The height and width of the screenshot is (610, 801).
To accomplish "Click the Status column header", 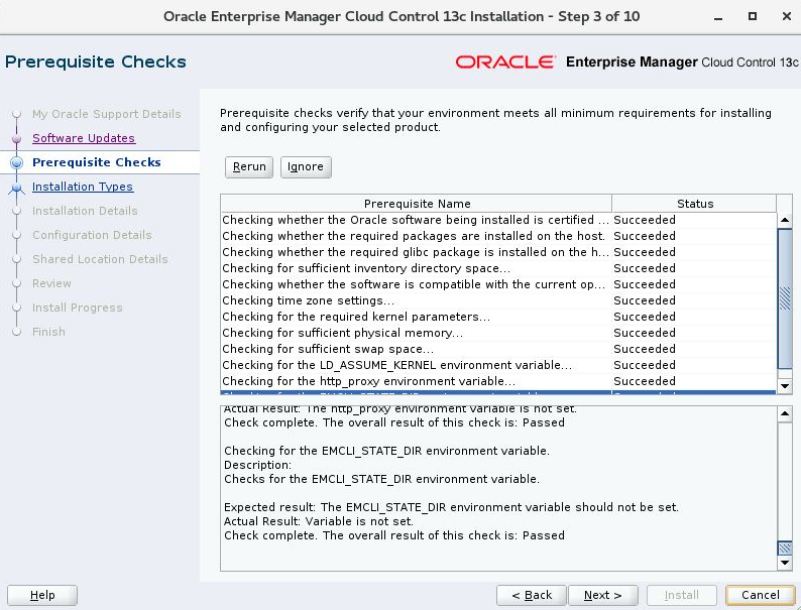I will pyautogui.click(x=694, y=203).
